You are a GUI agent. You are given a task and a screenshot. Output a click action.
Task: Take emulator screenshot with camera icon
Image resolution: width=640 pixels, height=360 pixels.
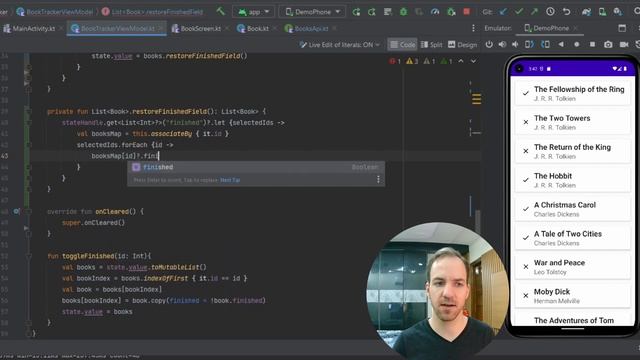tap(608, 44)
